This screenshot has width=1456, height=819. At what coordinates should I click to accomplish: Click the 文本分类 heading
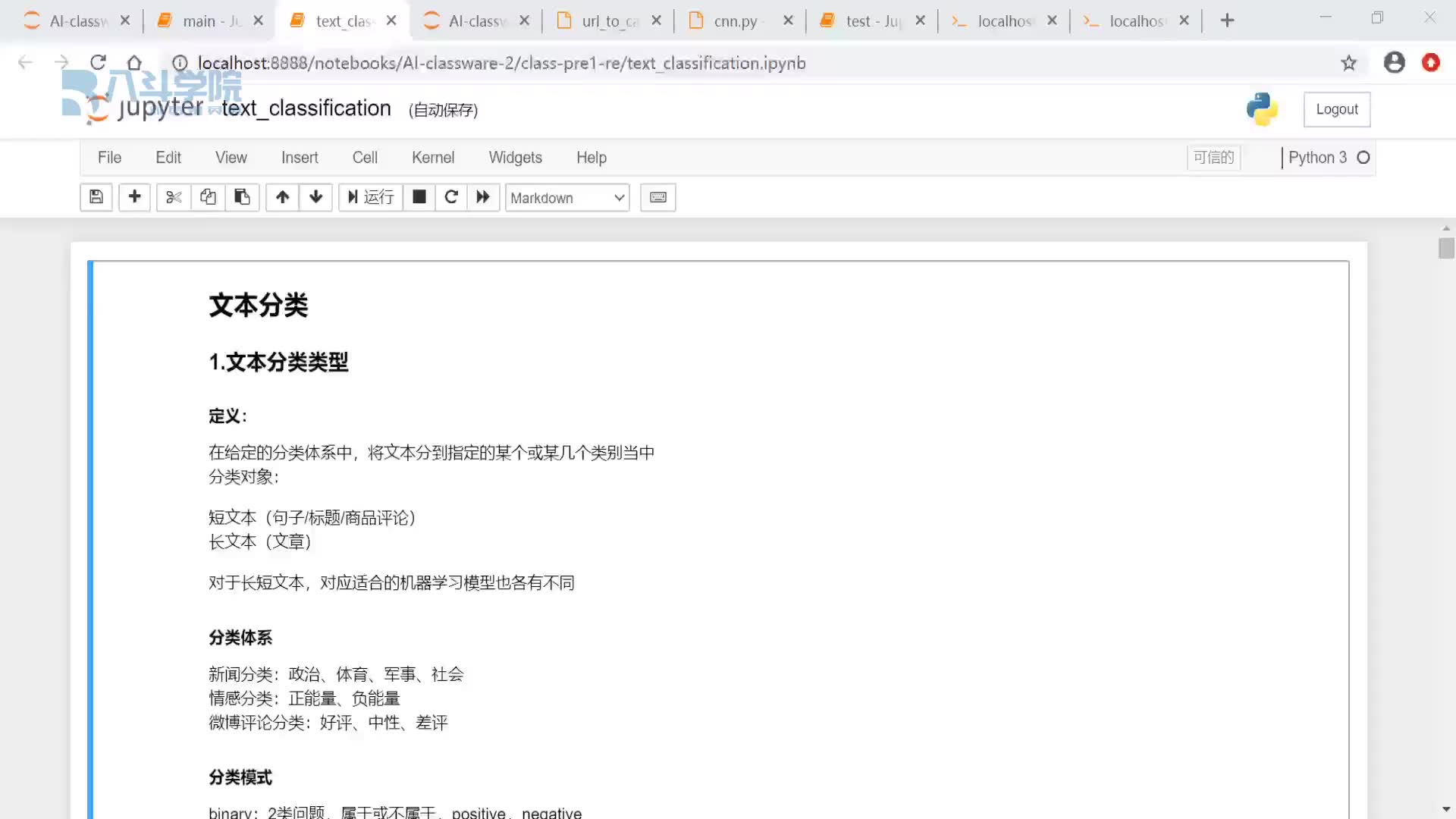coord(259,306)
